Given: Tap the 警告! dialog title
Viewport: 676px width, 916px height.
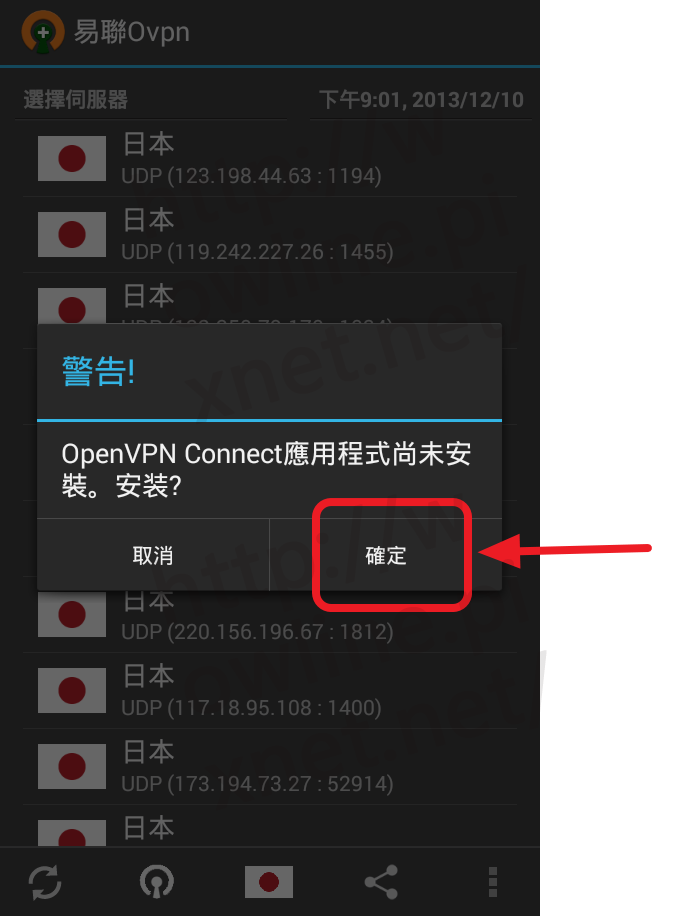Looking at the screenshot, I should (98, 372).
